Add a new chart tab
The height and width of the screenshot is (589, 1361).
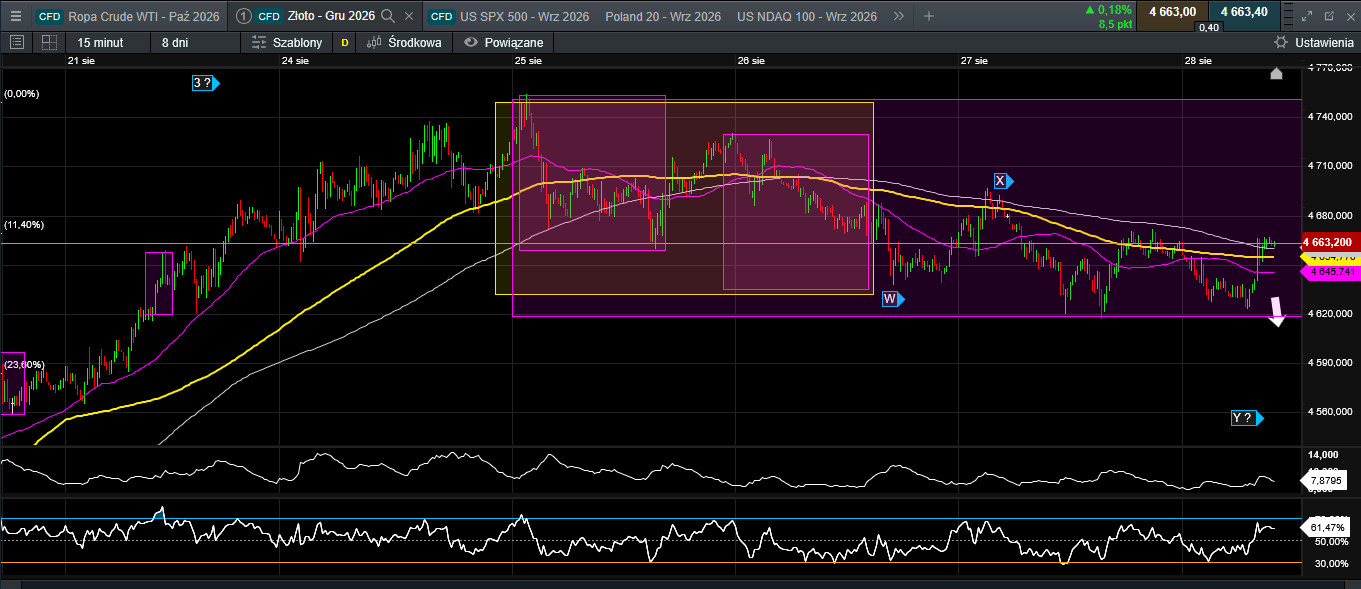pos(929,16)
